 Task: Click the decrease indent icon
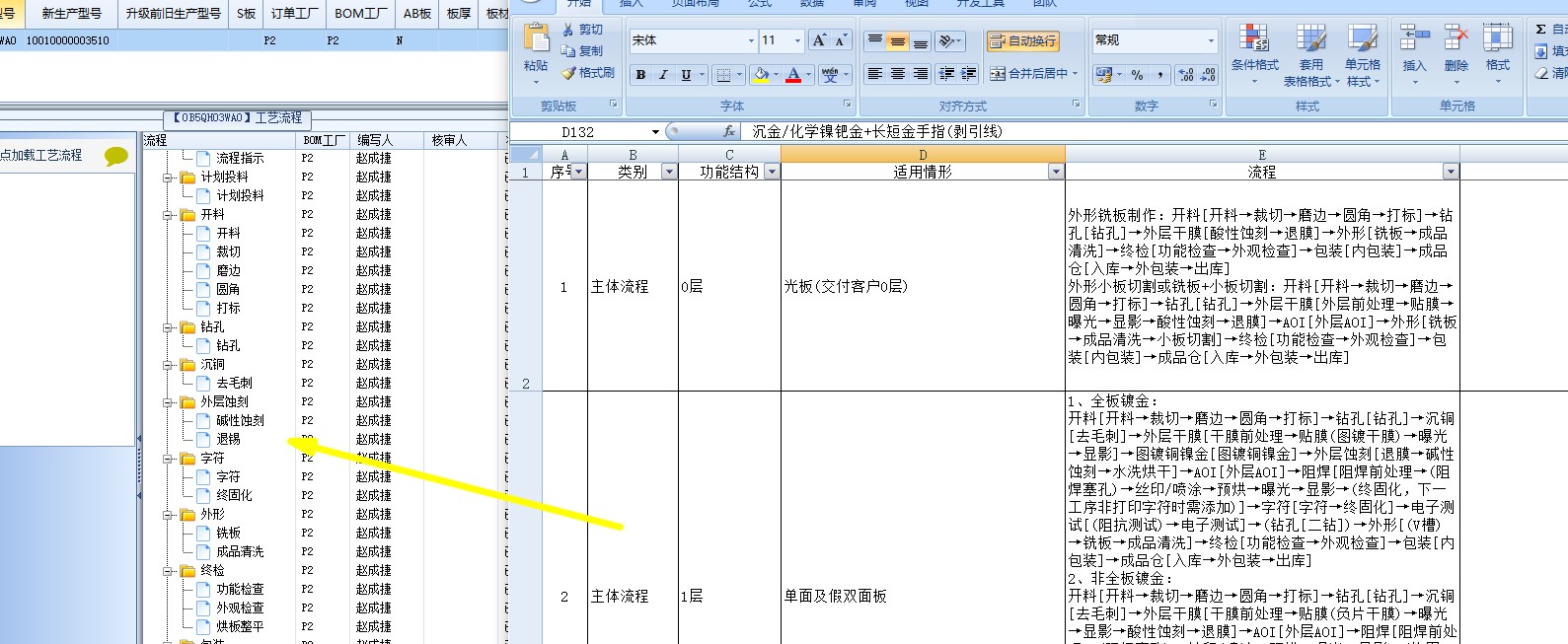pyautogui.click(x=947, y=74)
